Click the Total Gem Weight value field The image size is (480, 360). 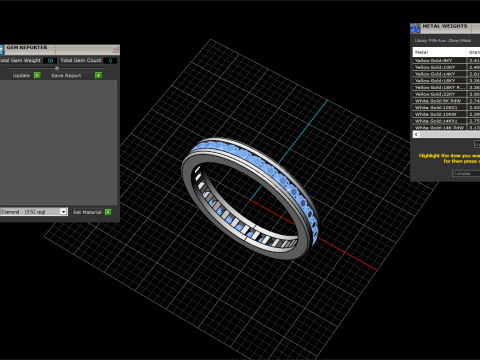[50, 61]
